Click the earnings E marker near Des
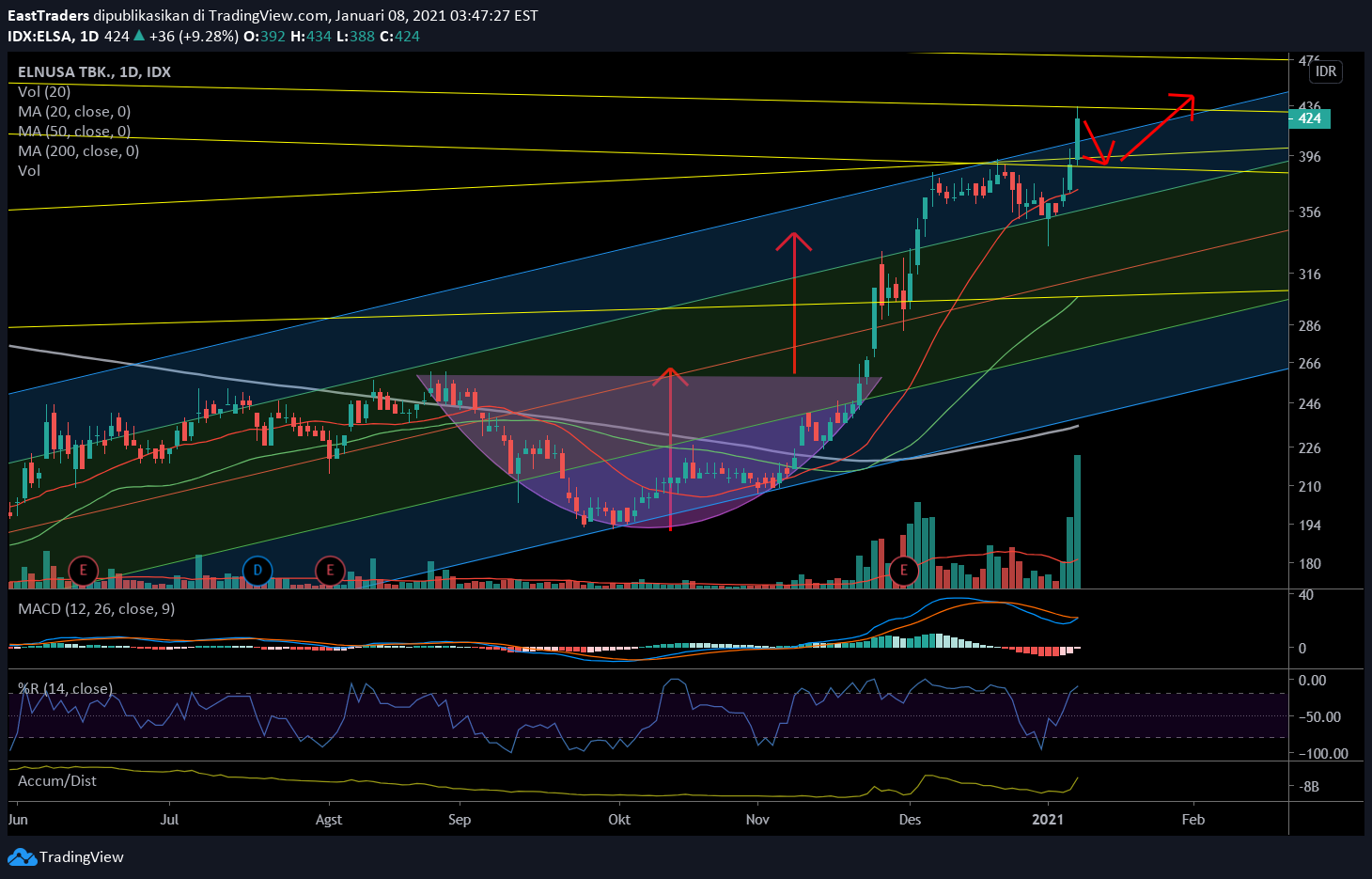The image size is (1372, 879). pyautogui.click(x=904, y=570)
